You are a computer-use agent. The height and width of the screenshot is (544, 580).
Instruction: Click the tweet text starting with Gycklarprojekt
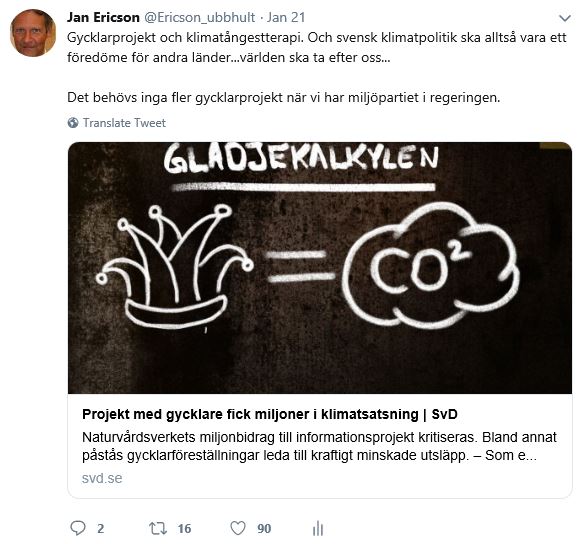(317, 48)
